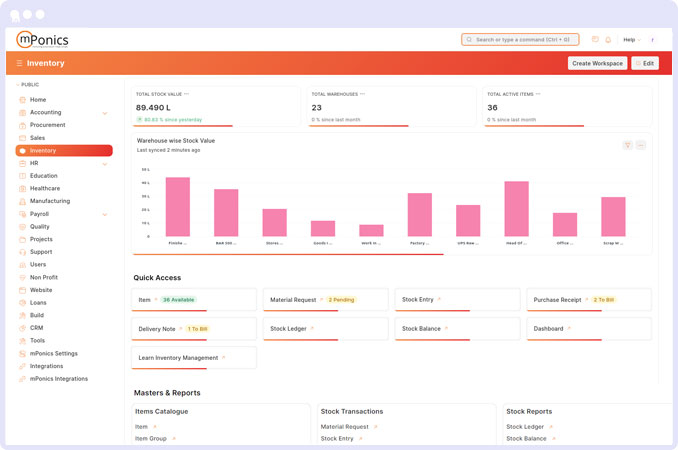
Task: Click the Website sidebar icon
Action: click(22, 290)
